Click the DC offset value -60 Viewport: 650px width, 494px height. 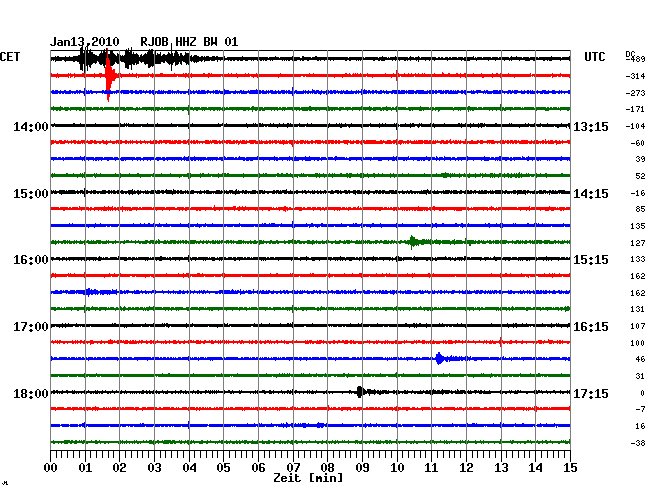(638, 143)
